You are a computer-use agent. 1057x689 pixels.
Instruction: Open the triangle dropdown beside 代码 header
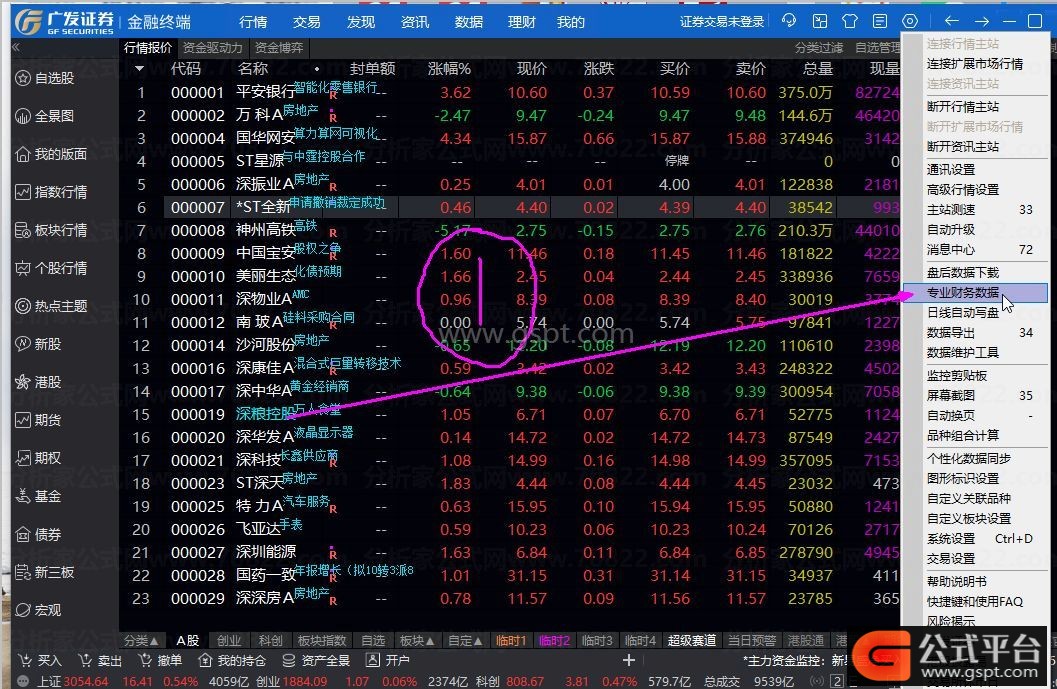point(140,69)
